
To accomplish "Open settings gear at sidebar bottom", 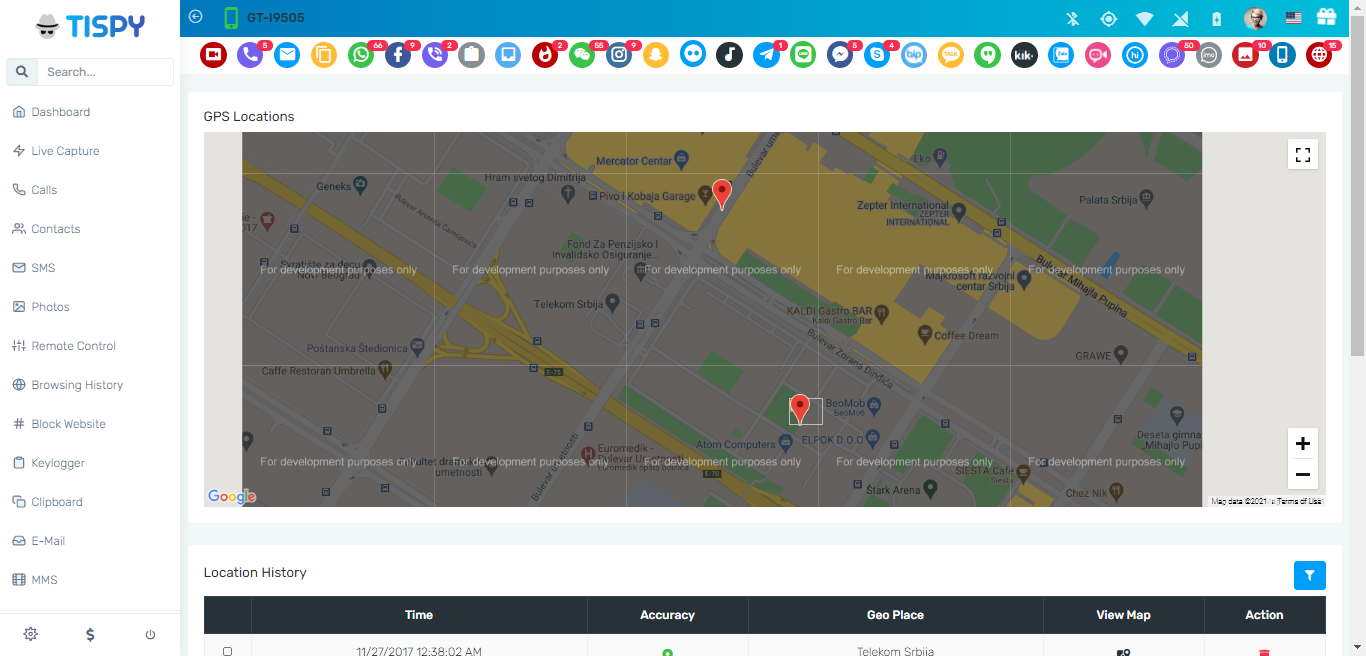I will point(30,634).
